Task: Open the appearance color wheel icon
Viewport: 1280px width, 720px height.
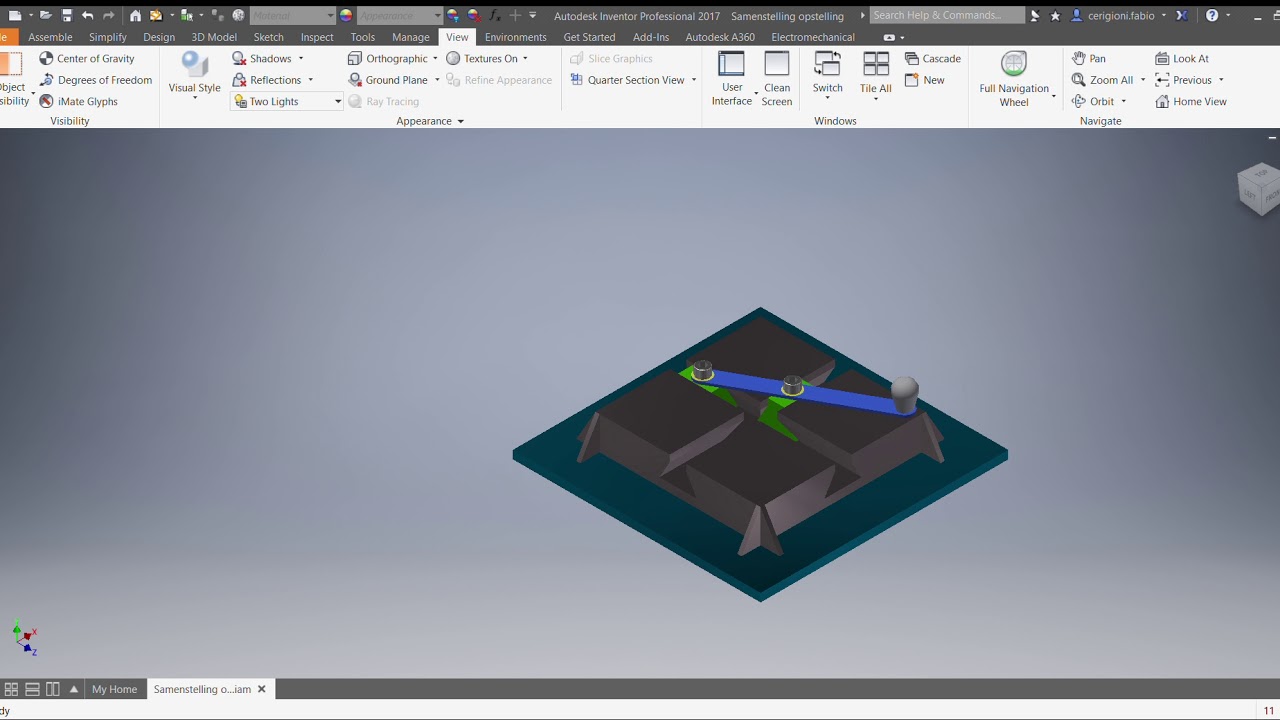Action: pos(346,15)
